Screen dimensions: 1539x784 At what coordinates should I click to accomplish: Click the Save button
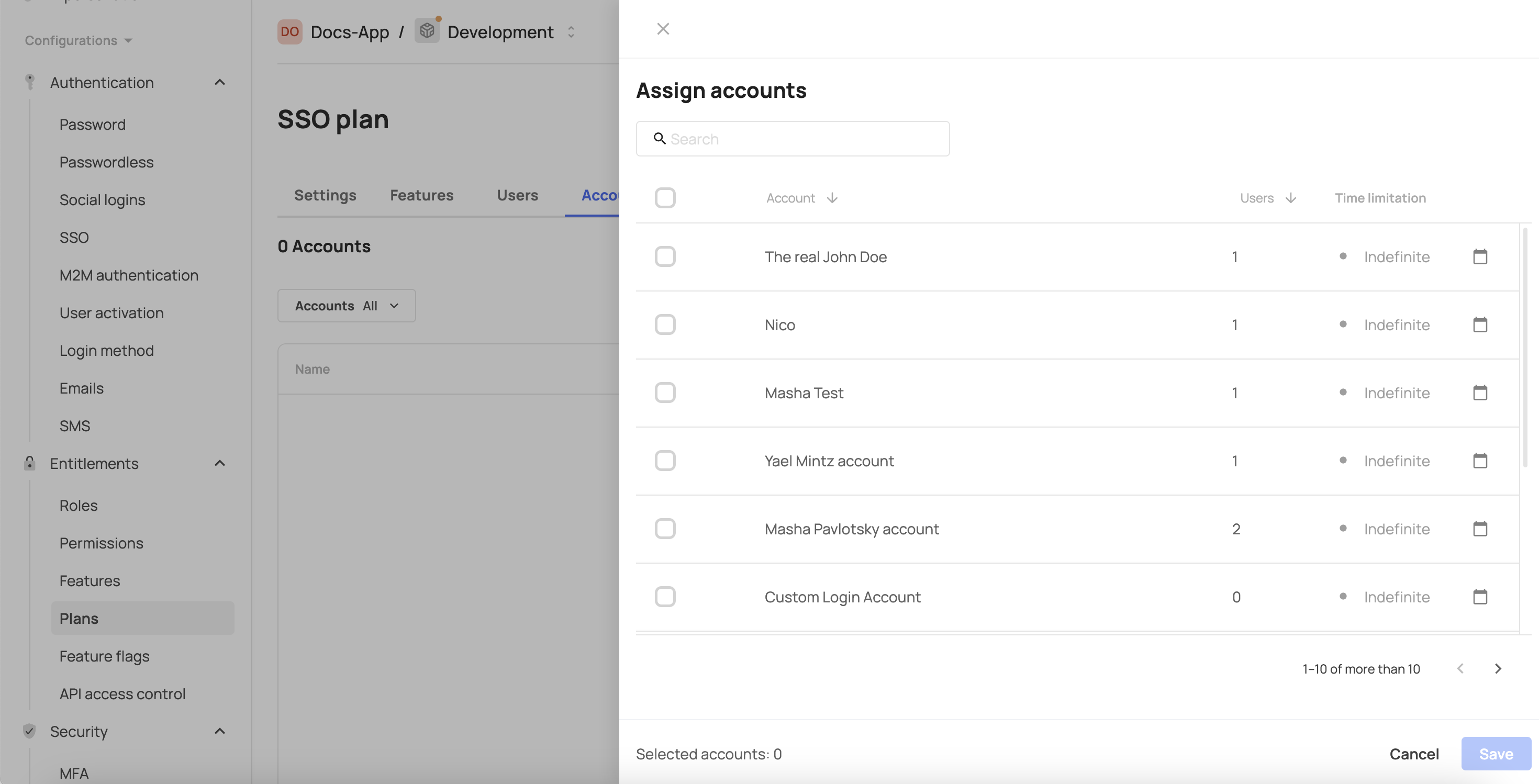(x=1496, y=754)
